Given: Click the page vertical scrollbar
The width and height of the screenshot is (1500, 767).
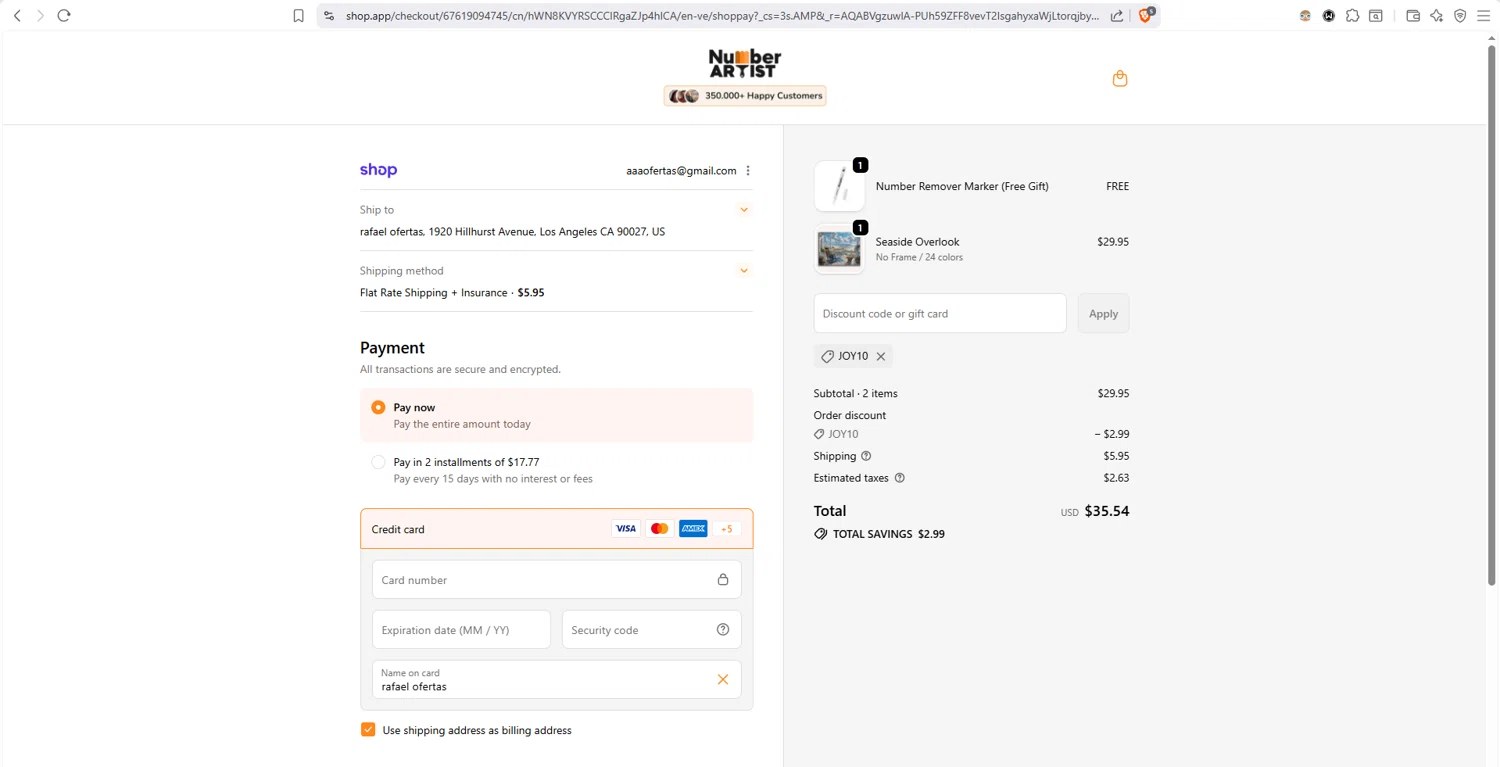Looking at the screenshot, I should 1491,315.
